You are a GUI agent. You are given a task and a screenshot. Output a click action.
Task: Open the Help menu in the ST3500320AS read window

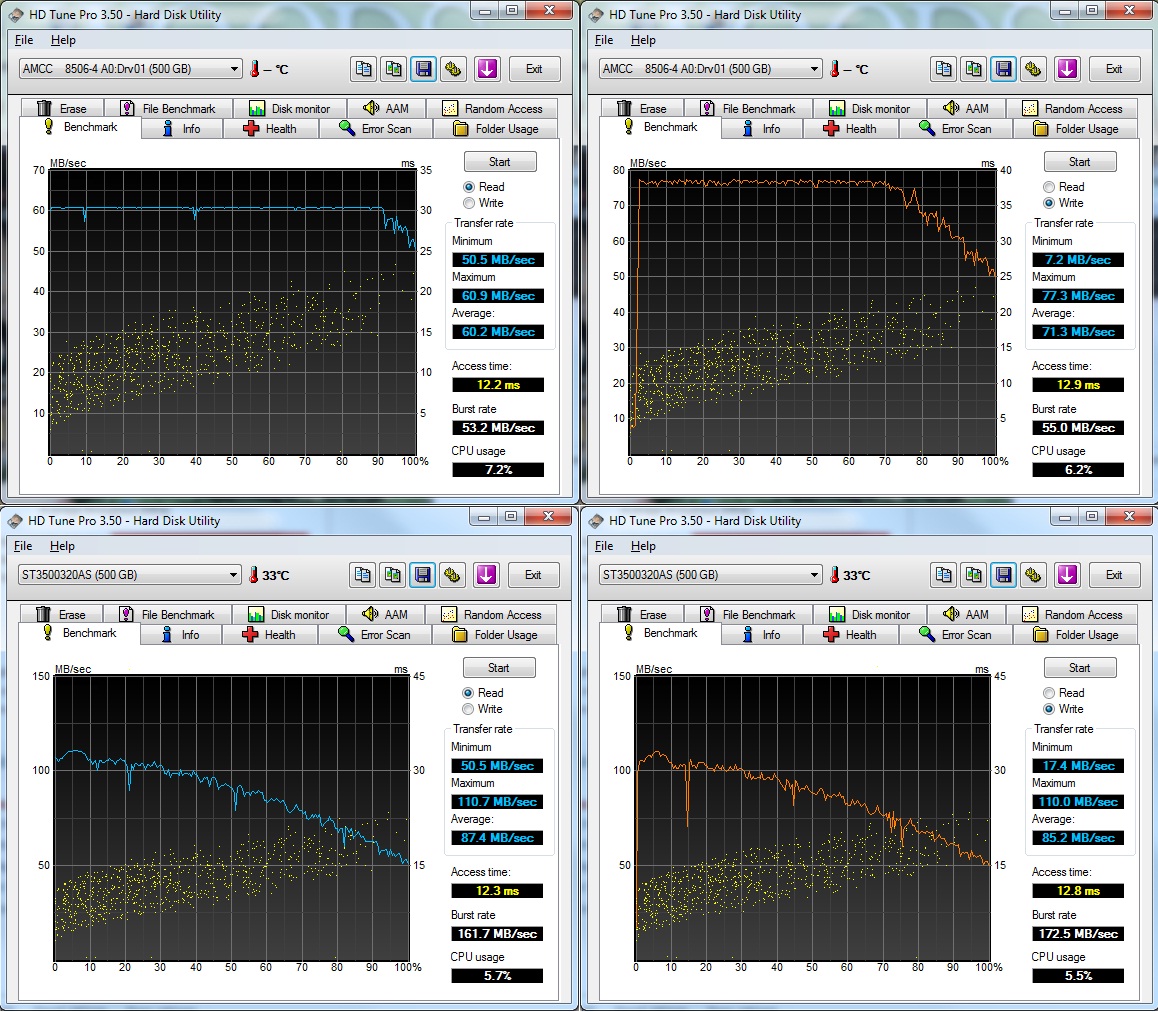(x=62, y=546)
